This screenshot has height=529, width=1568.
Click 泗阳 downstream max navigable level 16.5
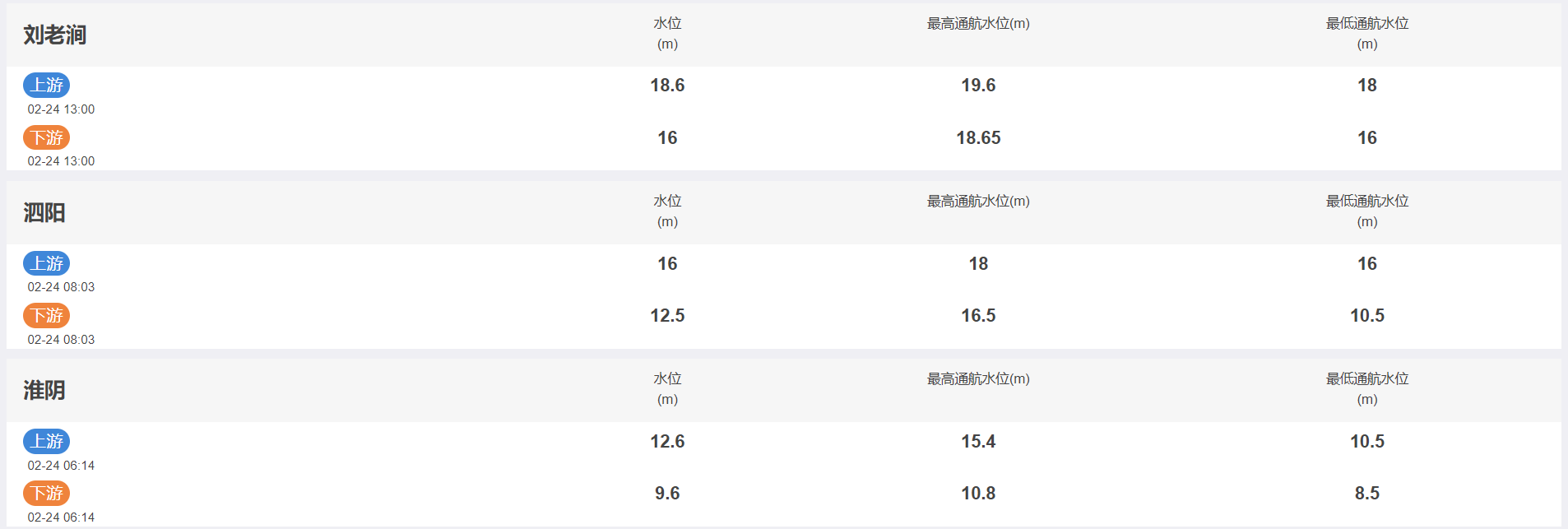(978, 315)
